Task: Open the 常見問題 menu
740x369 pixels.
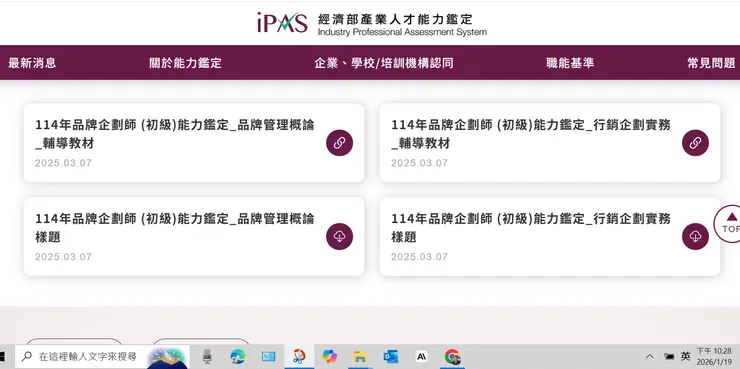Action: pos(711,63)
